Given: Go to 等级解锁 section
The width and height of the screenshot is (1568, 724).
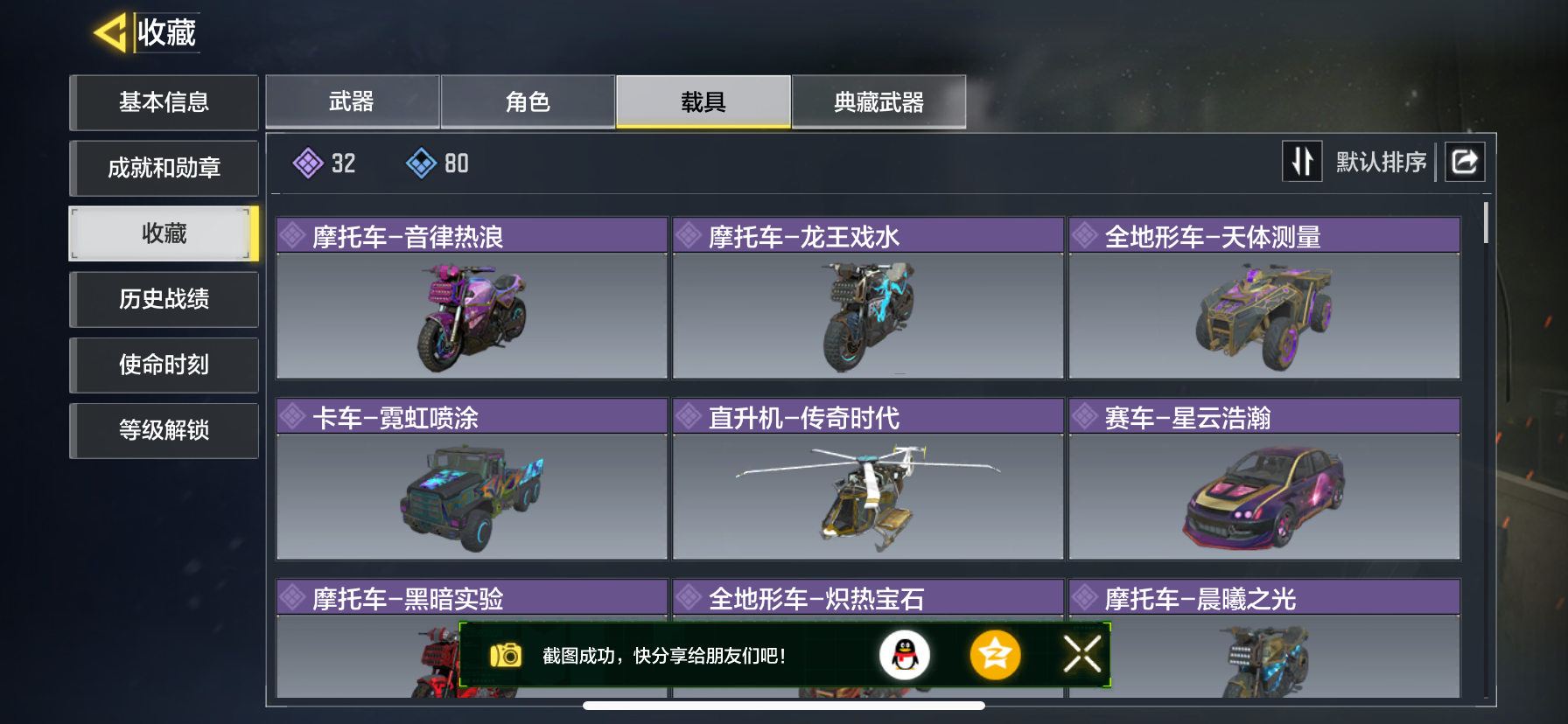Looking at the screenshot, I should click(x=164, y=430).
